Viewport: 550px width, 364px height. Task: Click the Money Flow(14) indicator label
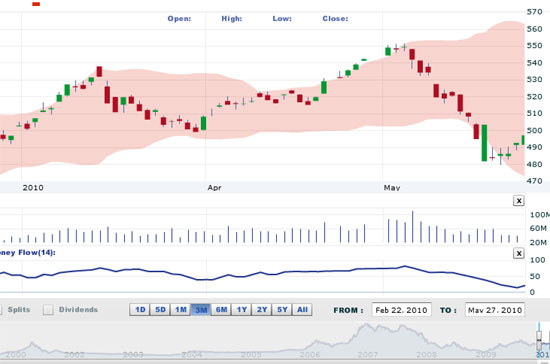27,252
